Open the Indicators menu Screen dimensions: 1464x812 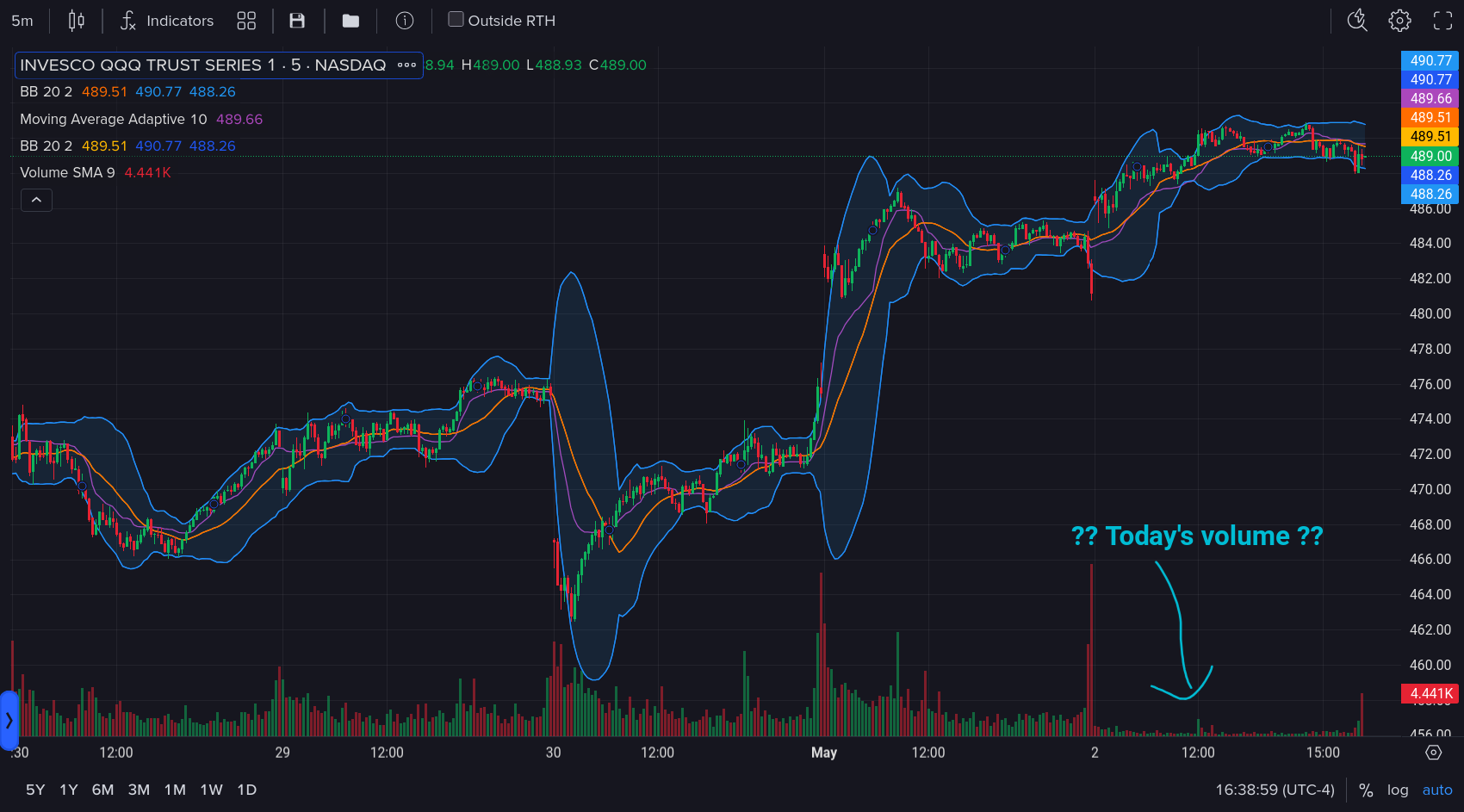pyautogui.click(x=167, y=21)
